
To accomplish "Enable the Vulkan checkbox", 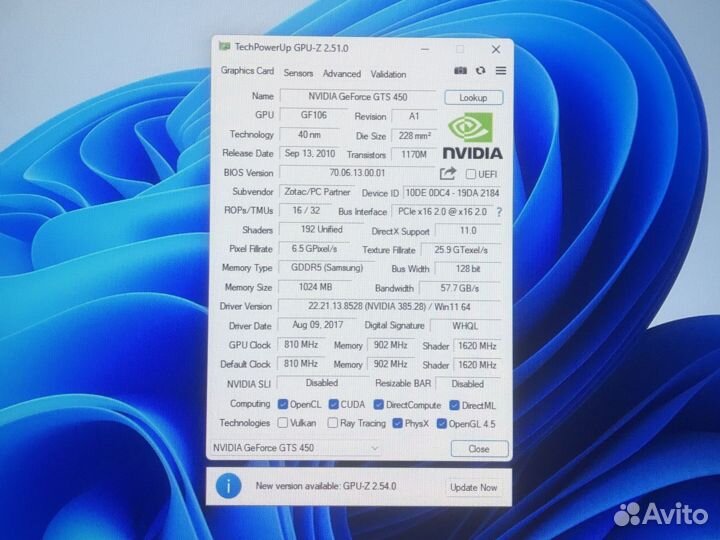I will click(283, 422).
